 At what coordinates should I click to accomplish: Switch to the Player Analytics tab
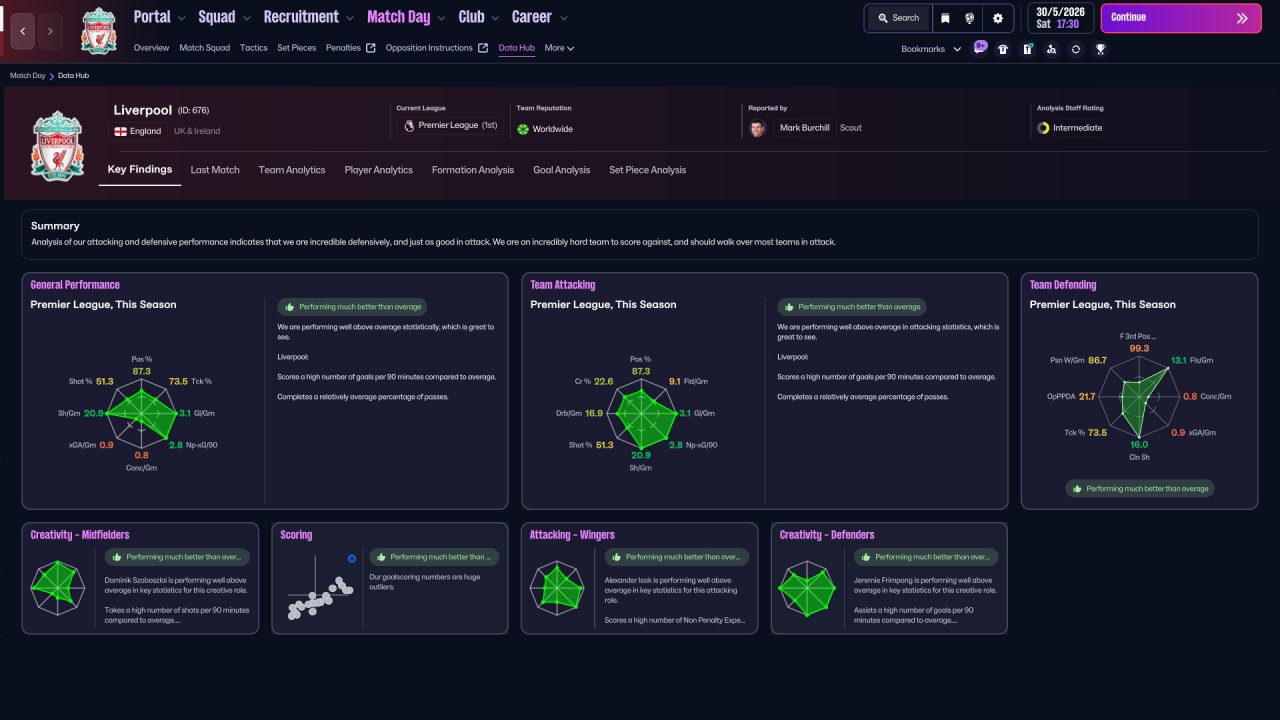[379, 170]
